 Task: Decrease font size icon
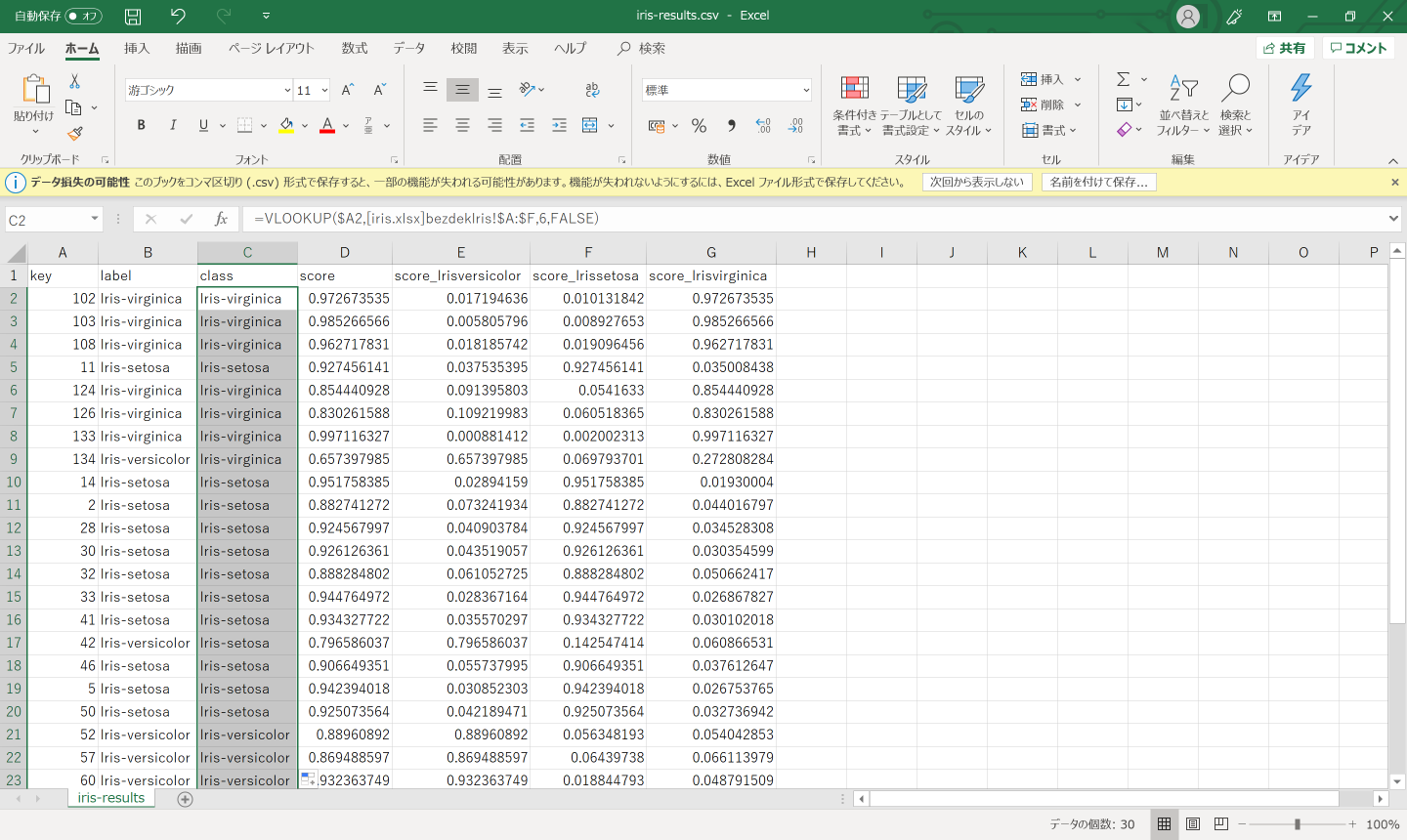tap(380, 90)
